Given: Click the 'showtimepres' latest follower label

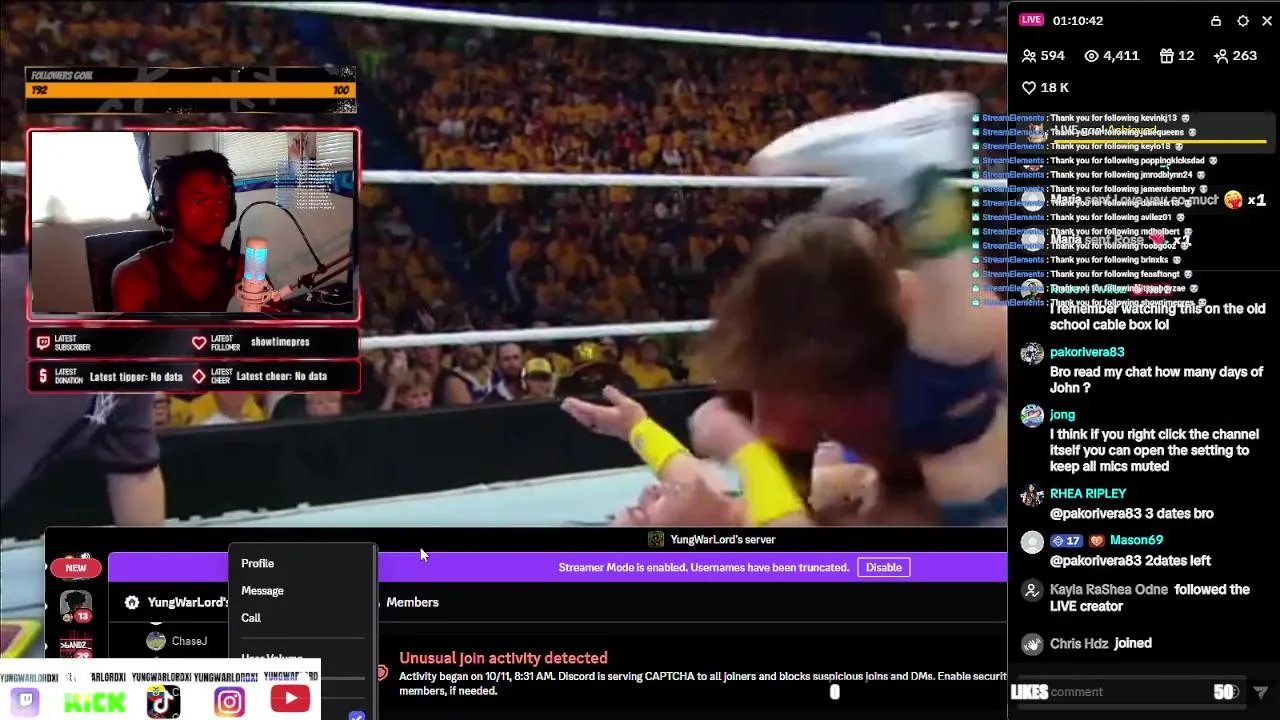Looking at the screenshot, I should [280, 342].
